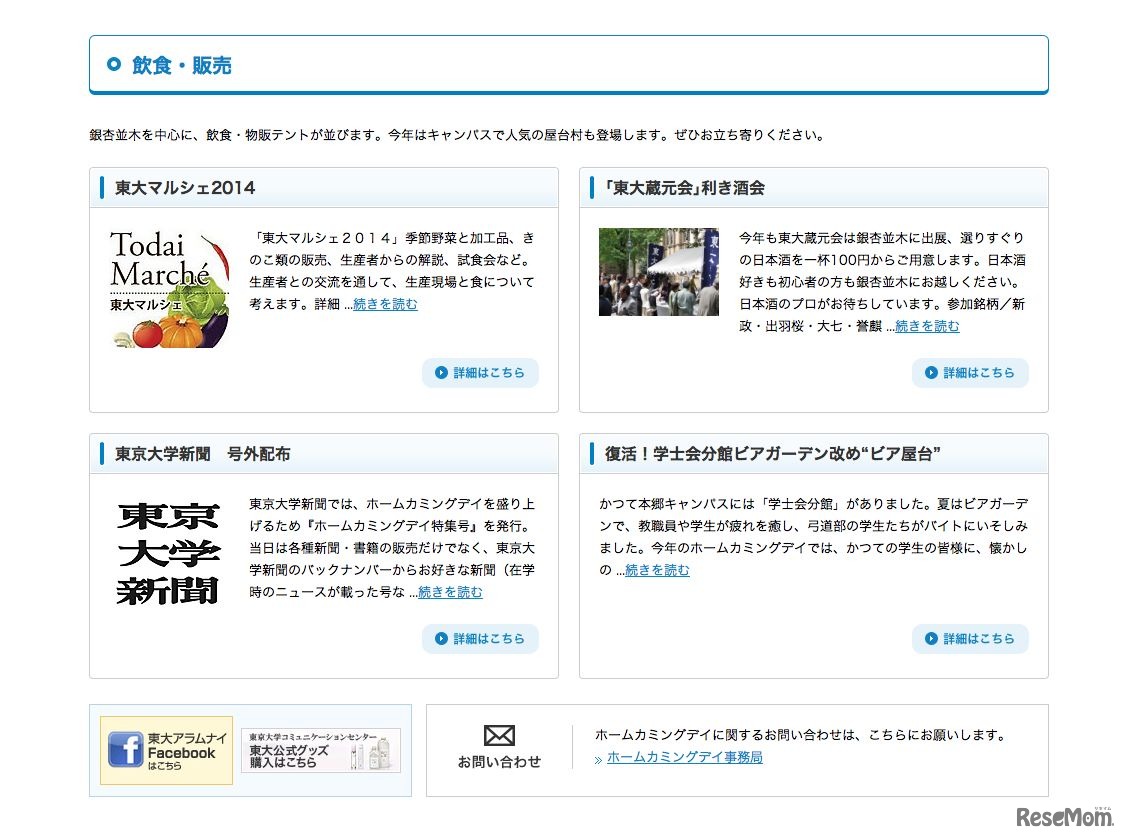Click the circle icon beside 飲食・販売
The height and width of the screenshot is (840, 1127).
click(114, 65)
